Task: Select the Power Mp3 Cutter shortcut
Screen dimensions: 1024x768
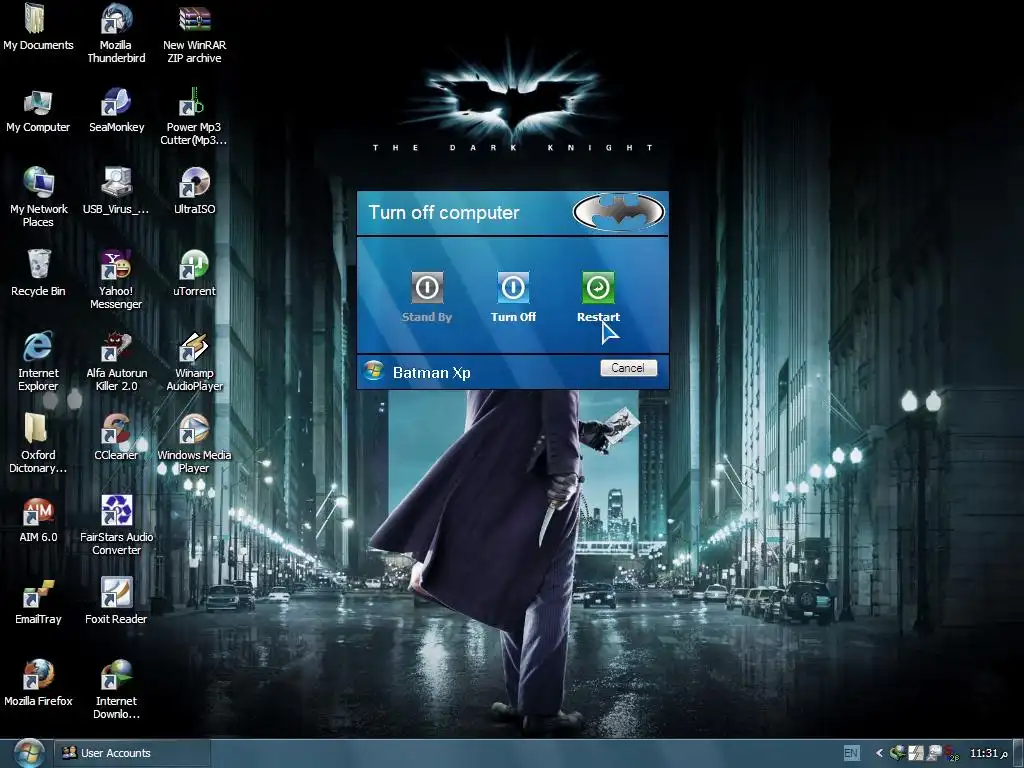Action: pos(194,116)
